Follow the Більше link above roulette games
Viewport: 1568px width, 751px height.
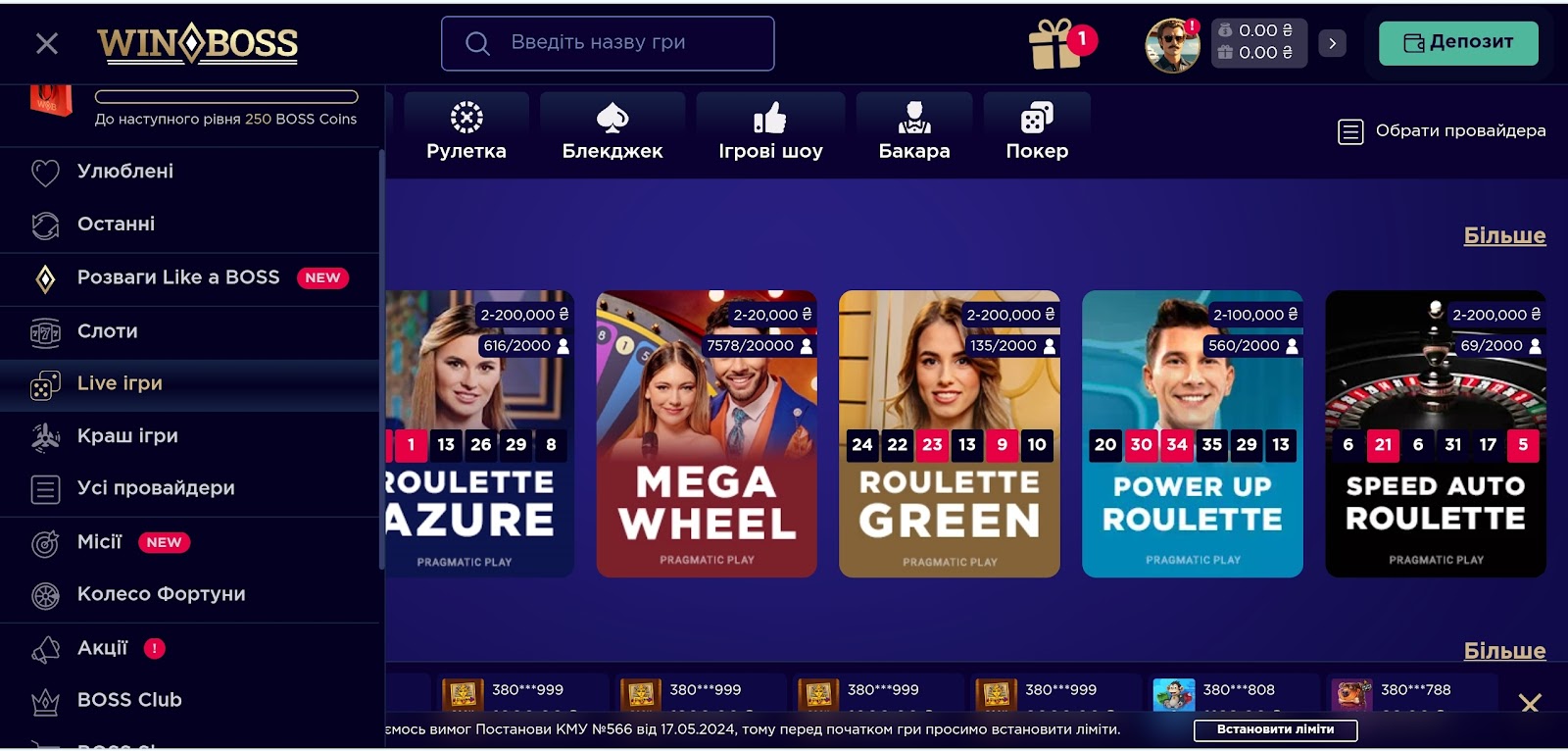[1504, 235]
